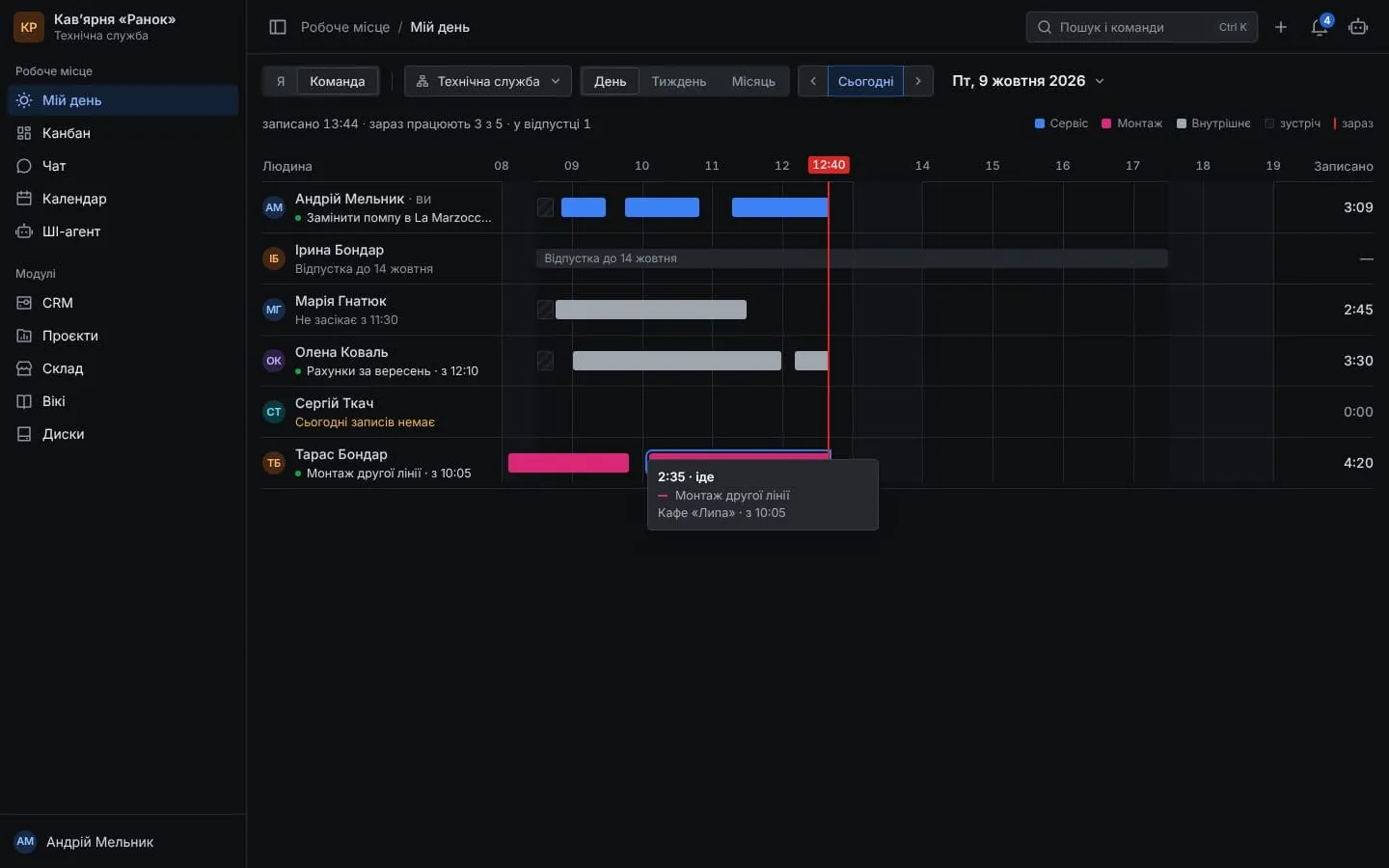Click Андрій Мельник avatar in first row
This screenshot has height=868, width=1389.
(x=274, y=207)
